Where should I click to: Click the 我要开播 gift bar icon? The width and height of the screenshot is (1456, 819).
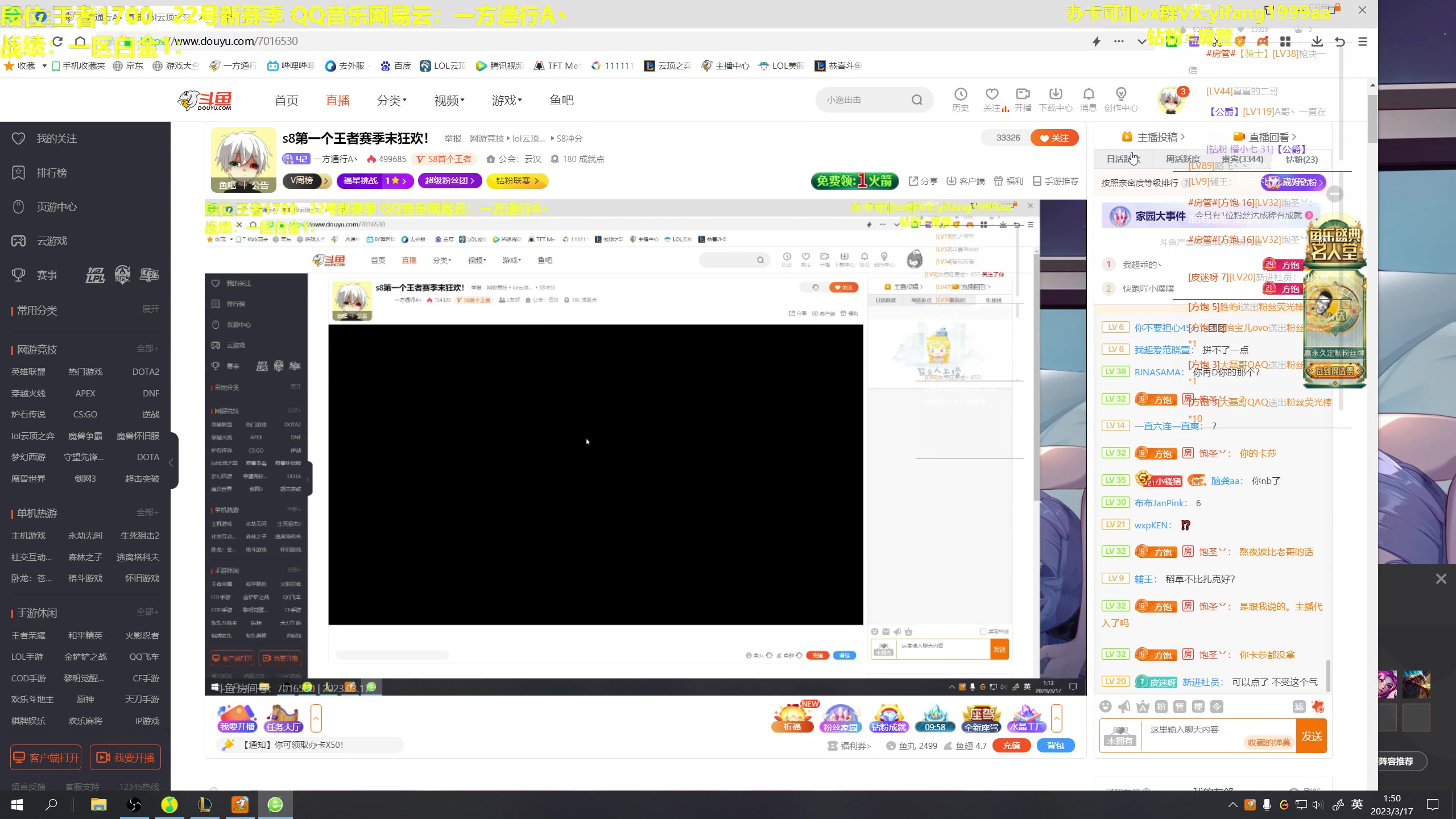pyautogui.click(x=238, y=718)
